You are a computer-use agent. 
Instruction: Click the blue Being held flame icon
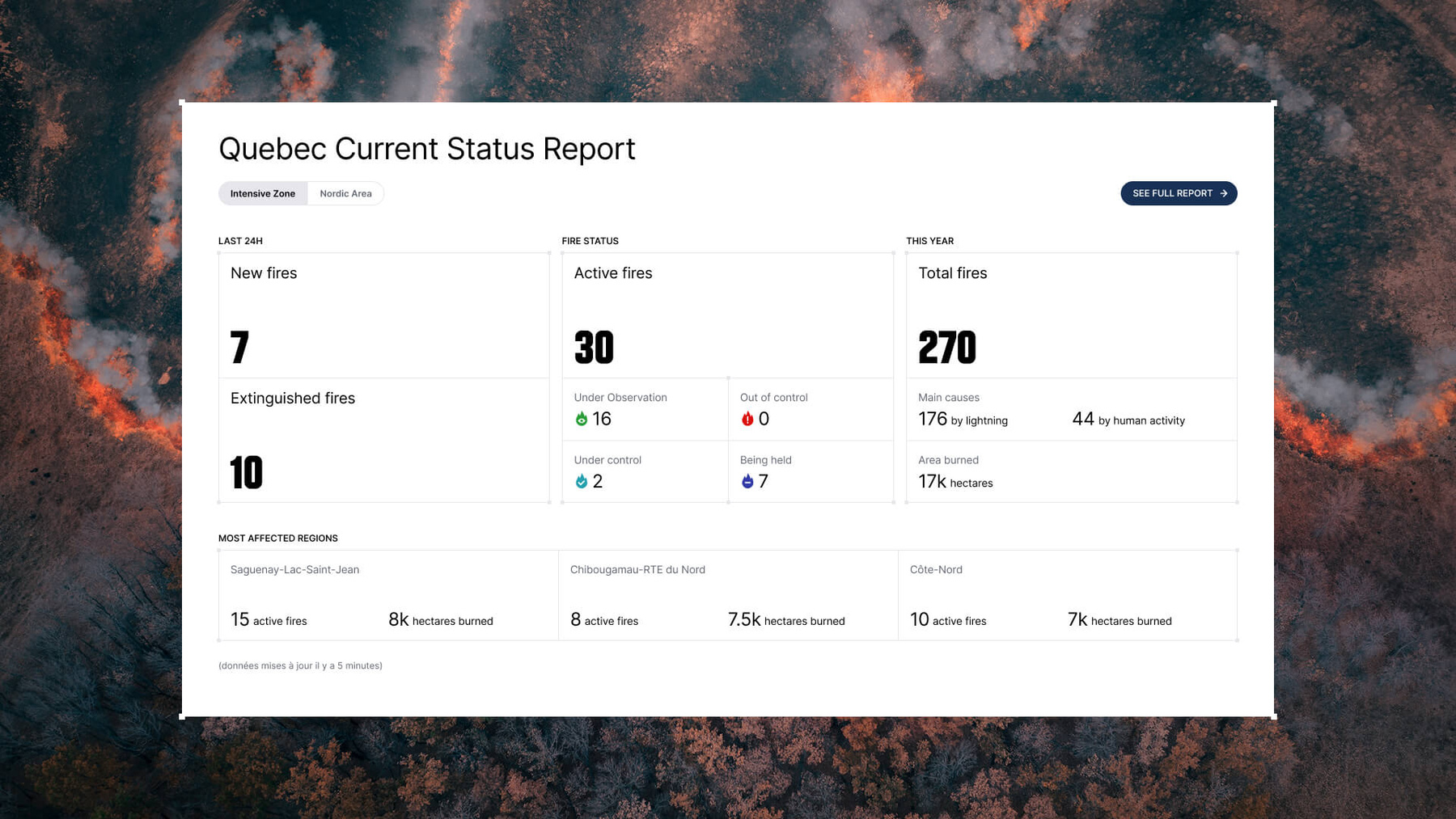747,482
